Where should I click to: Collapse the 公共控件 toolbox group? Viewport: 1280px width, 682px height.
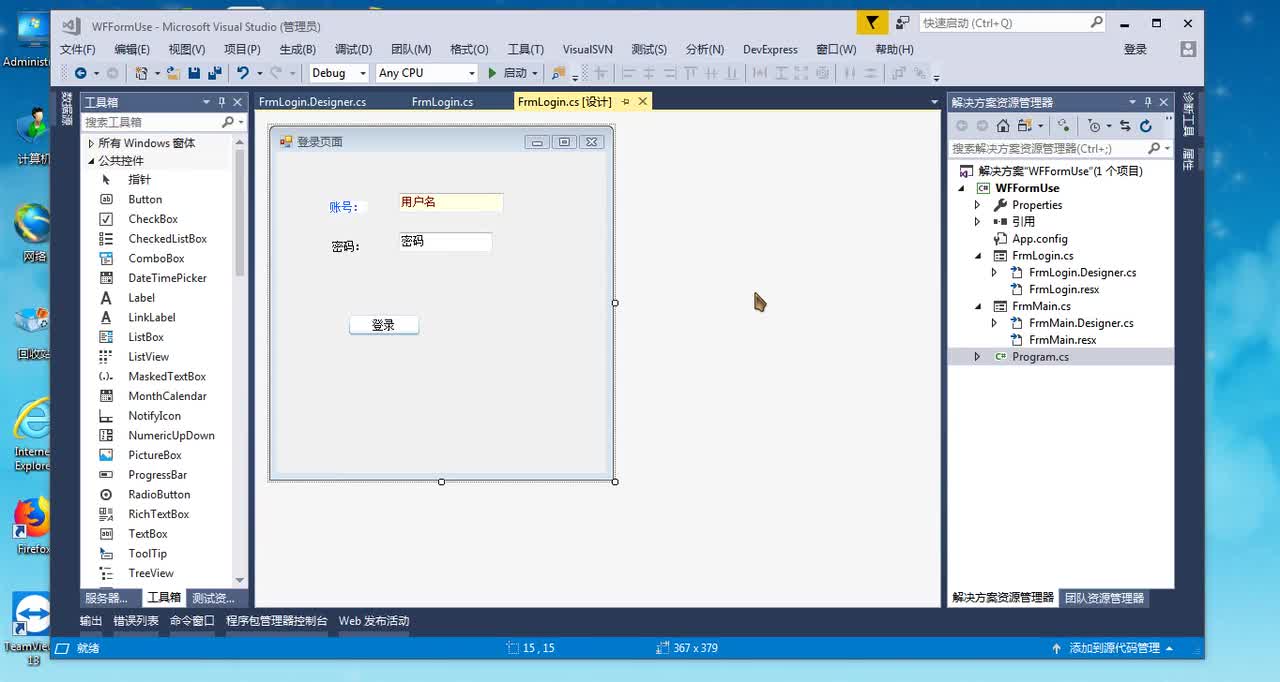(91, 161)
